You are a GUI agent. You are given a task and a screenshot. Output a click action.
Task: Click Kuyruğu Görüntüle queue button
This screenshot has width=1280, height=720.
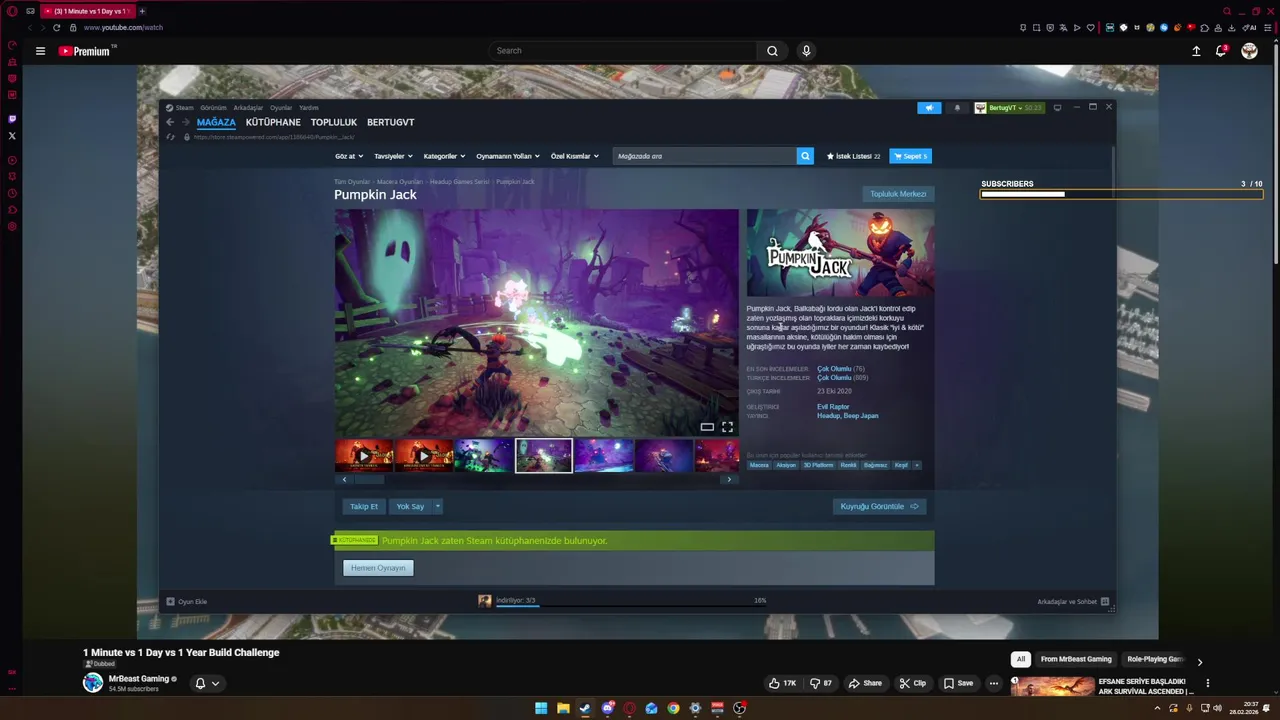[x=879, y=507]
